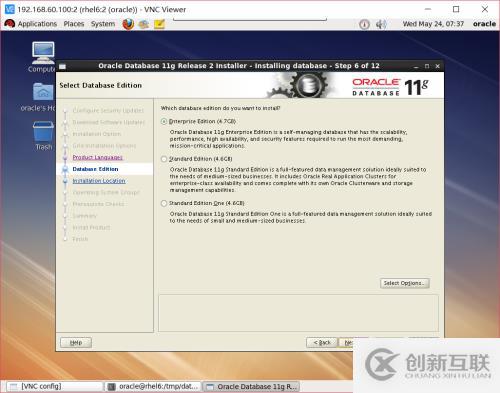Click Finish step
The image size is (500, 393).
(x=80, y=239)
